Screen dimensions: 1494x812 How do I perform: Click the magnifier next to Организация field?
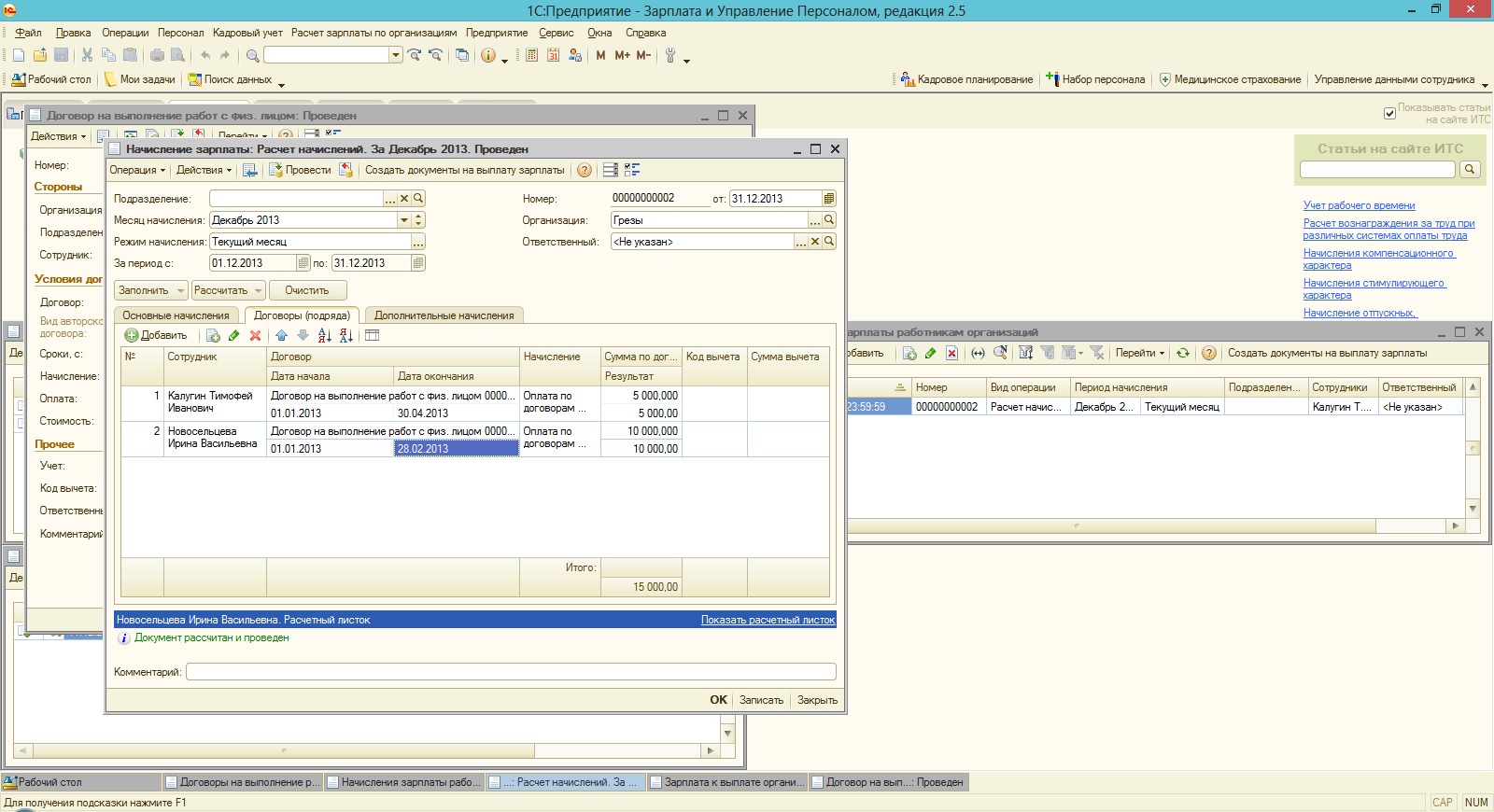[x=829, y=220]
